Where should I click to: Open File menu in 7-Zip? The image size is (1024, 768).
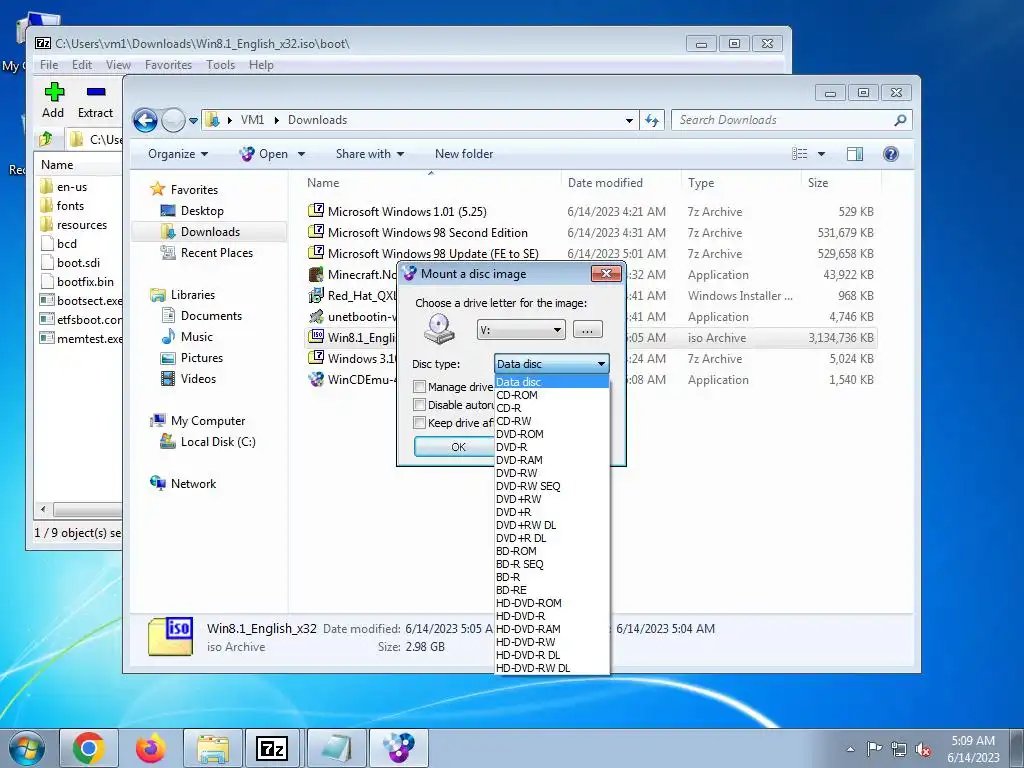[x=49, y=65]
